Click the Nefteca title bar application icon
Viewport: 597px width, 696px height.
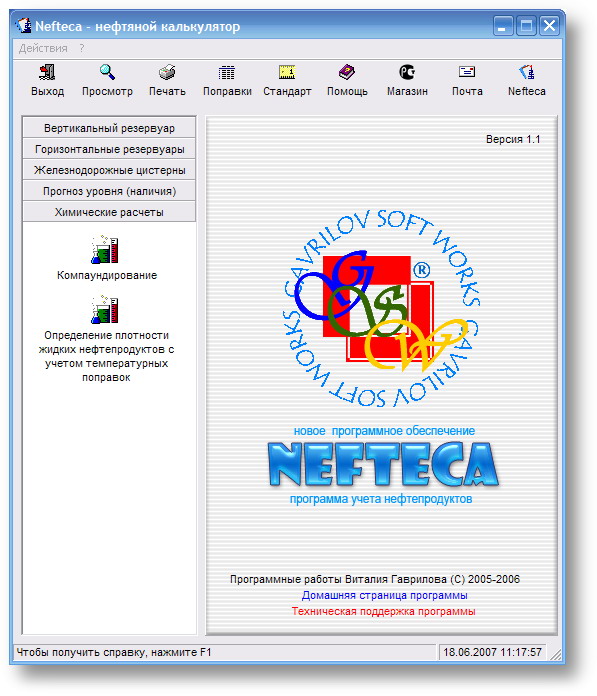[x=23, y=26]
